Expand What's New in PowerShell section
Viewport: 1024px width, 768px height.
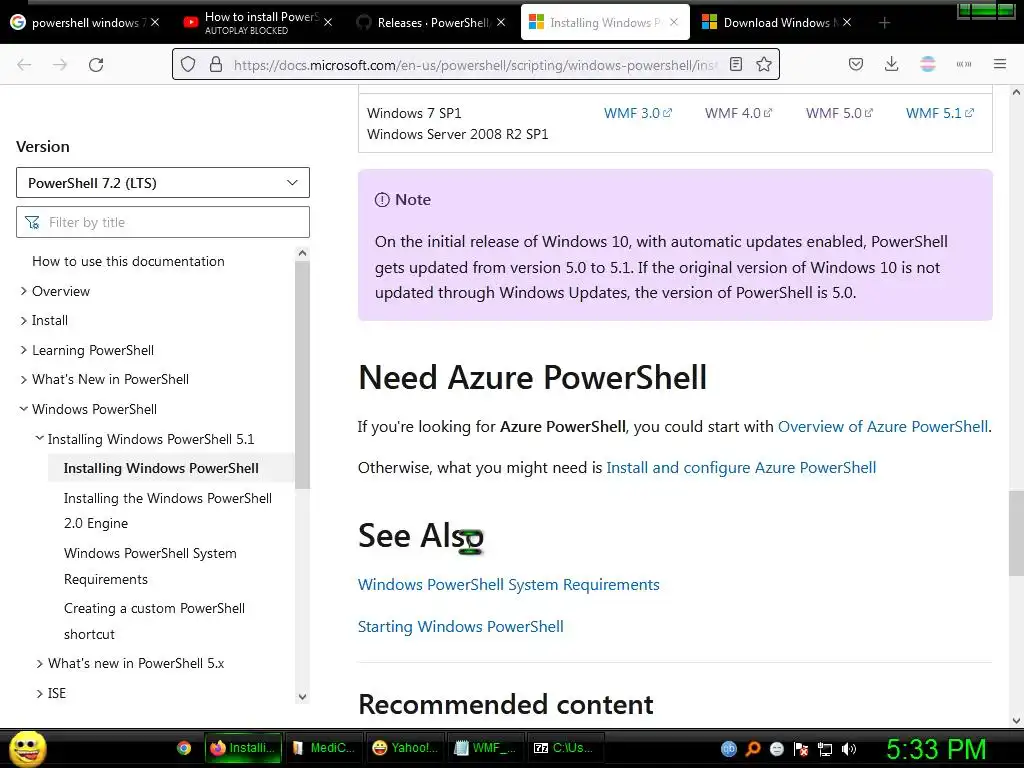click(24, 379)
